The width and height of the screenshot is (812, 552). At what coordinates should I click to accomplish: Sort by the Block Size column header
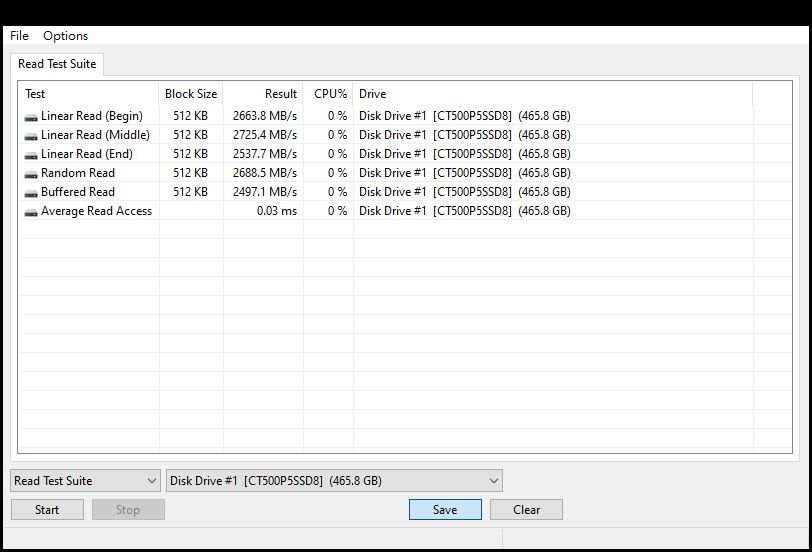[x=191, y=94]
